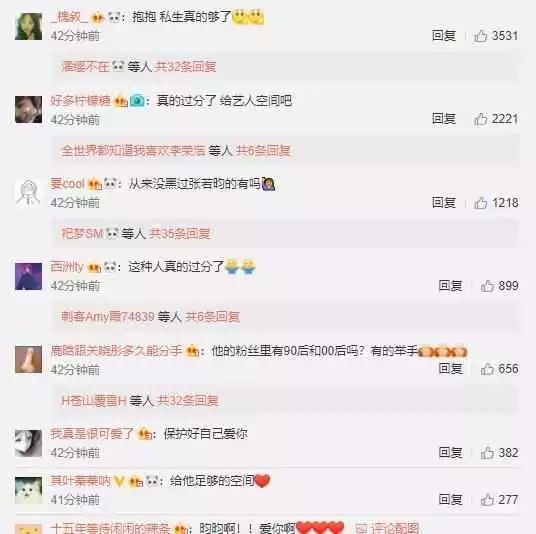Open the white cat avatar profile
Image resolution: width=536 pixels, height=534 pixels.
tap(28, 491)
